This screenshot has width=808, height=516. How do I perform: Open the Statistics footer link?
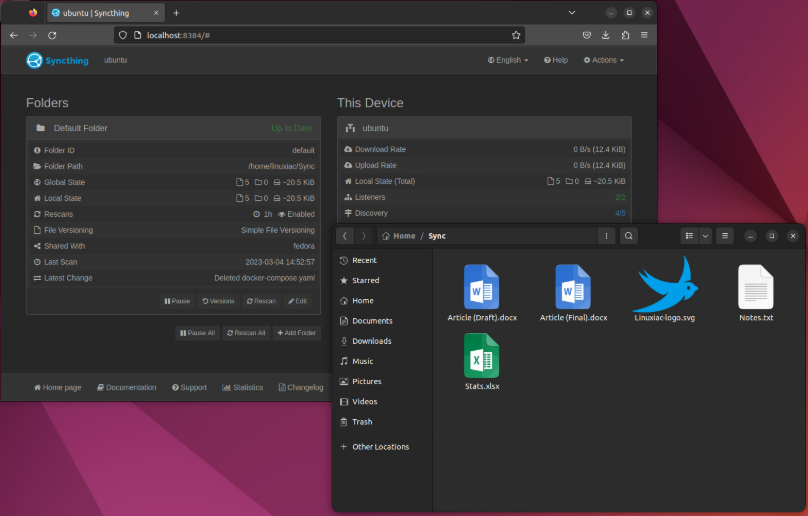click(242, 387)
